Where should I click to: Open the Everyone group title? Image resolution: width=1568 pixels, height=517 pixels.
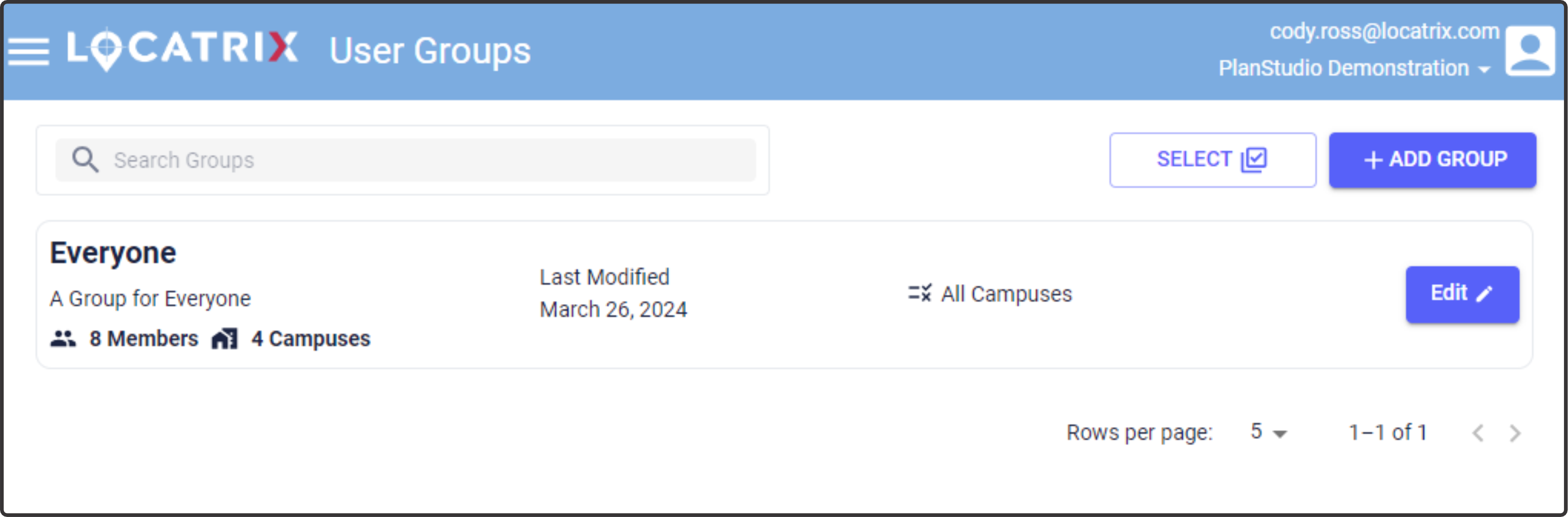coord(113,253)
